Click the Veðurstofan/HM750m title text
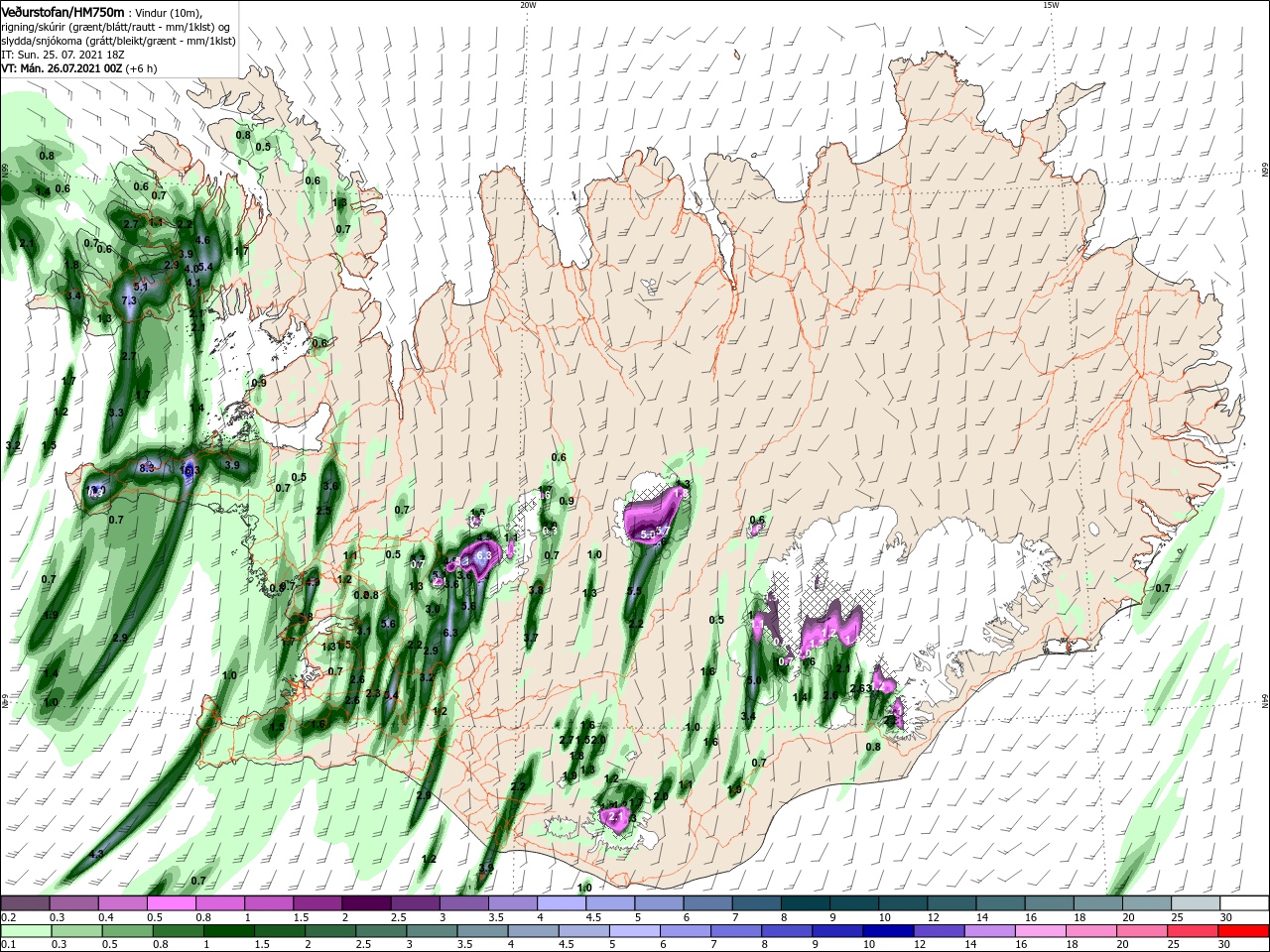Screen dimensions: 1270x952 (x=63, y=11)
